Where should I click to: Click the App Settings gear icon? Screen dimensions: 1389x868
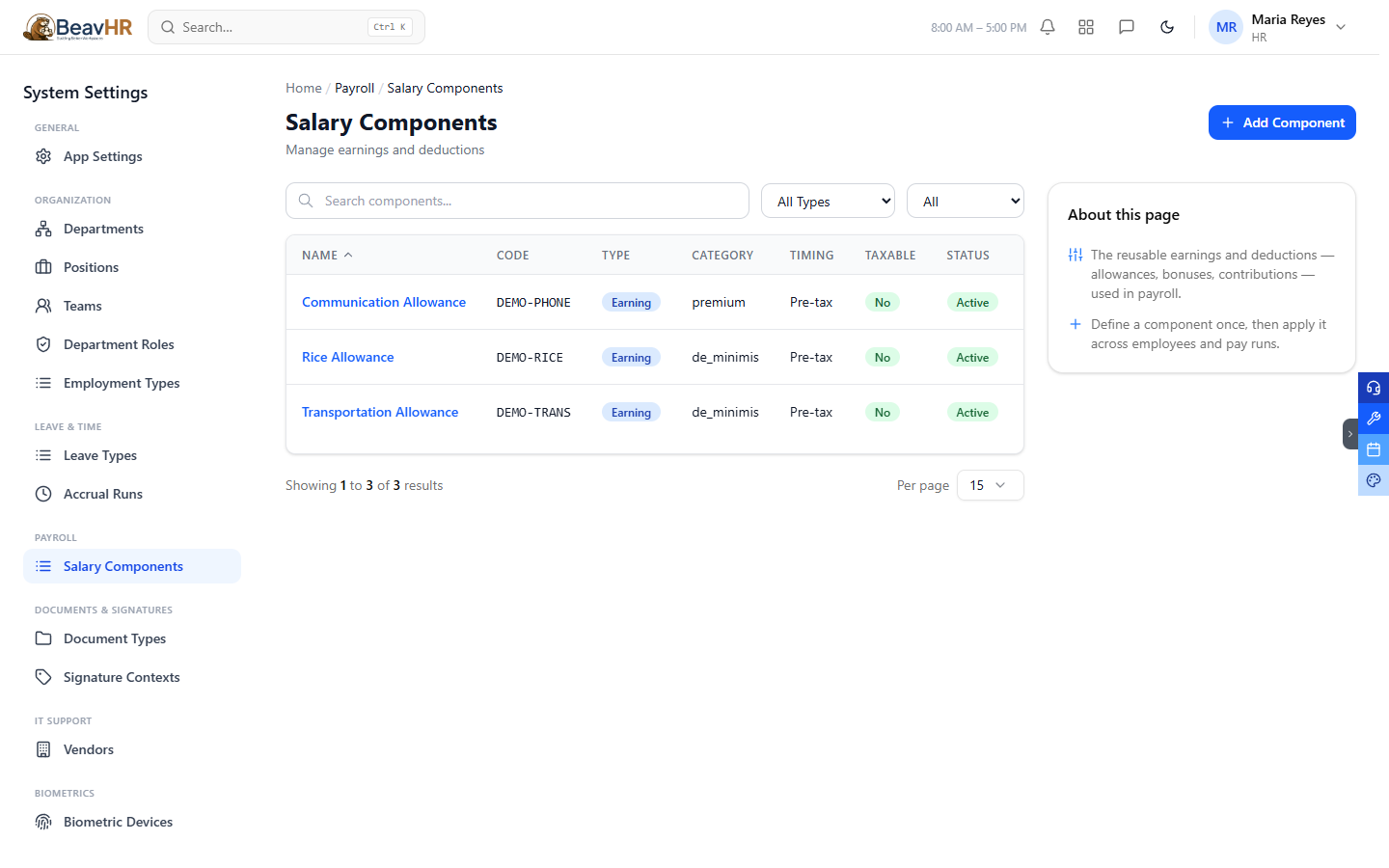[x=43, y=156]
